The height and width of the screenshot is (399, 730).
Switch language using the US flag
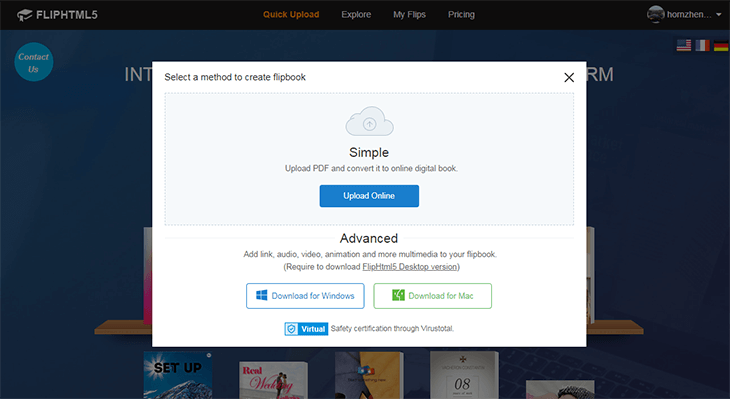point(683,46)
